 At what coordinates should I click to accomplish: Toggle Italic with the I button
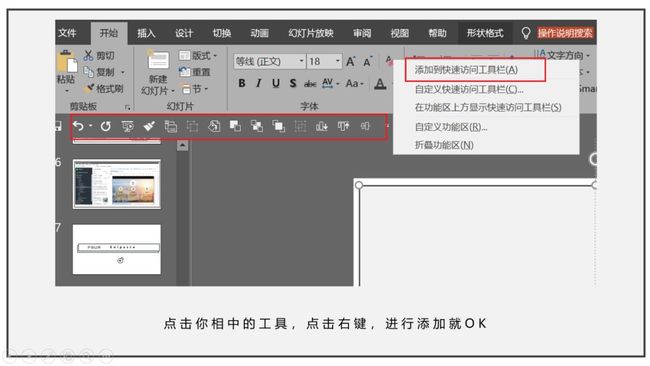(259, 83)
